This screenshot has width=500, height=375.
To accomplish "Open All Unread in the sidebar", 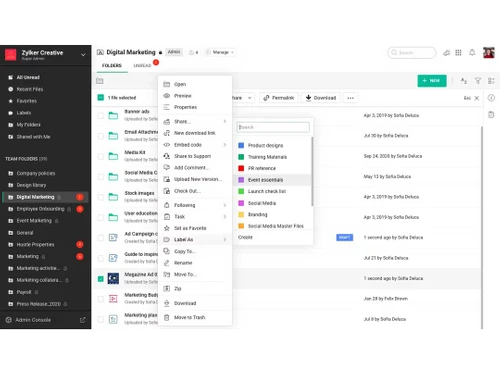I will click(28, 77).
